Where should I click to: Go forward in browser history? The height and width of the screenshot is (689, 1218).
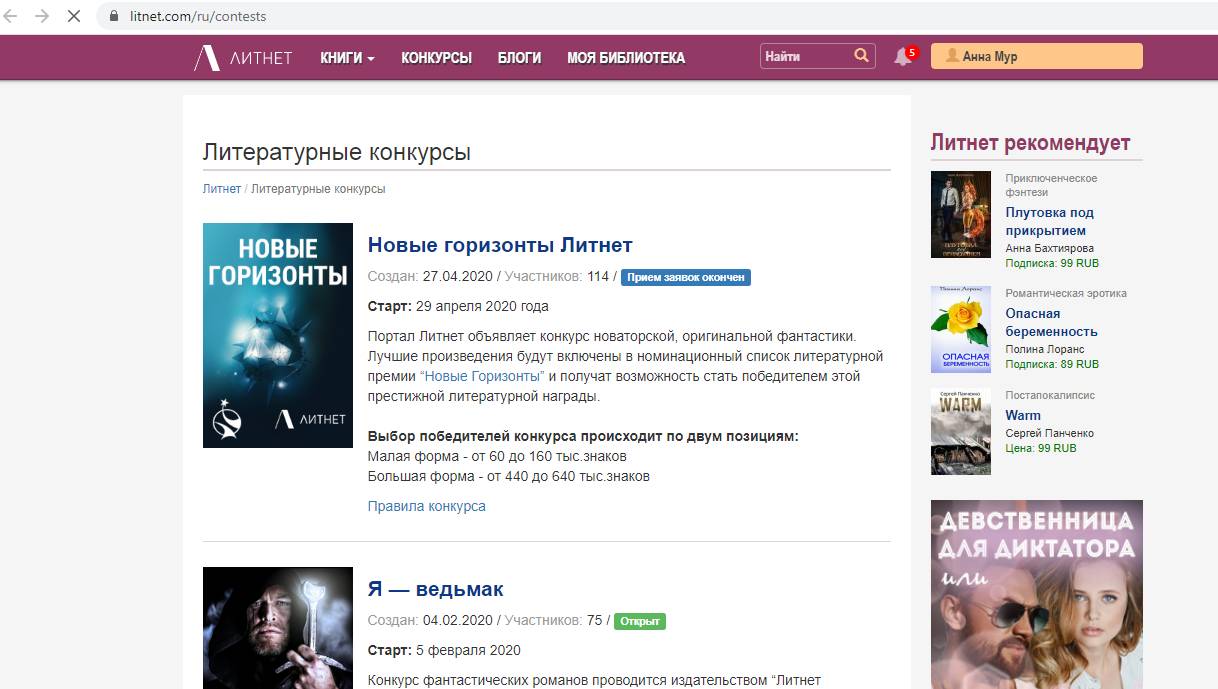pos(42,16)
